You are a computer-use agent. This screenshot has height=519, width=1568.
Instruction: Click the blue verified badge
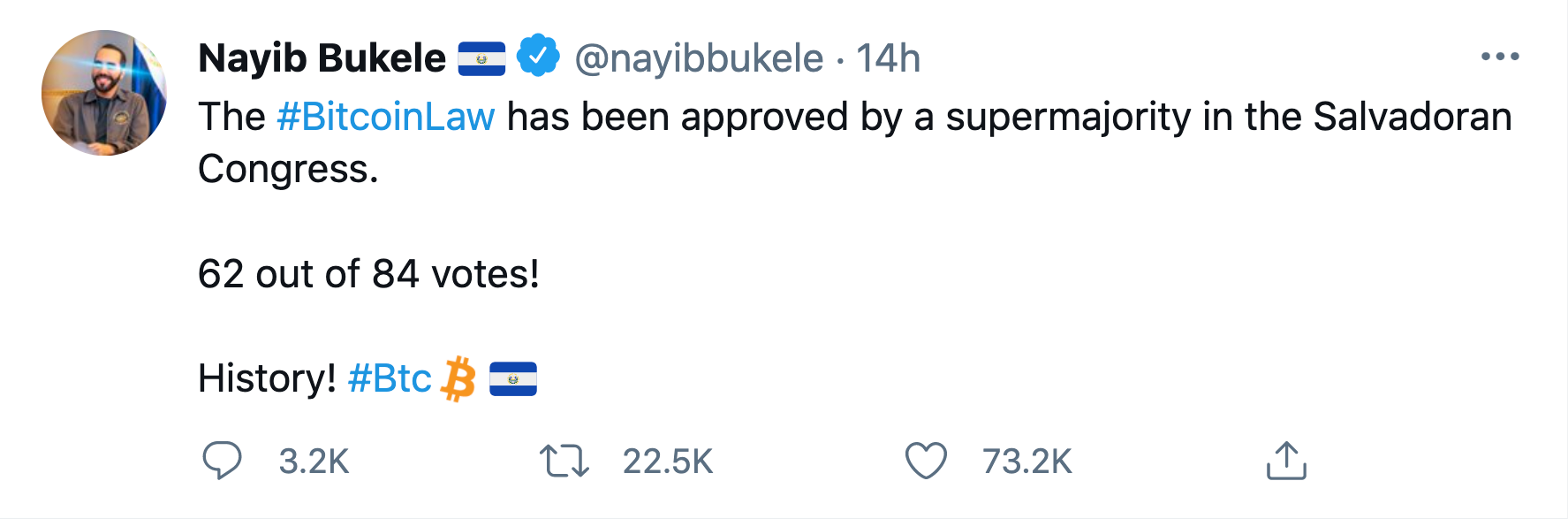(x=538, y=57)
